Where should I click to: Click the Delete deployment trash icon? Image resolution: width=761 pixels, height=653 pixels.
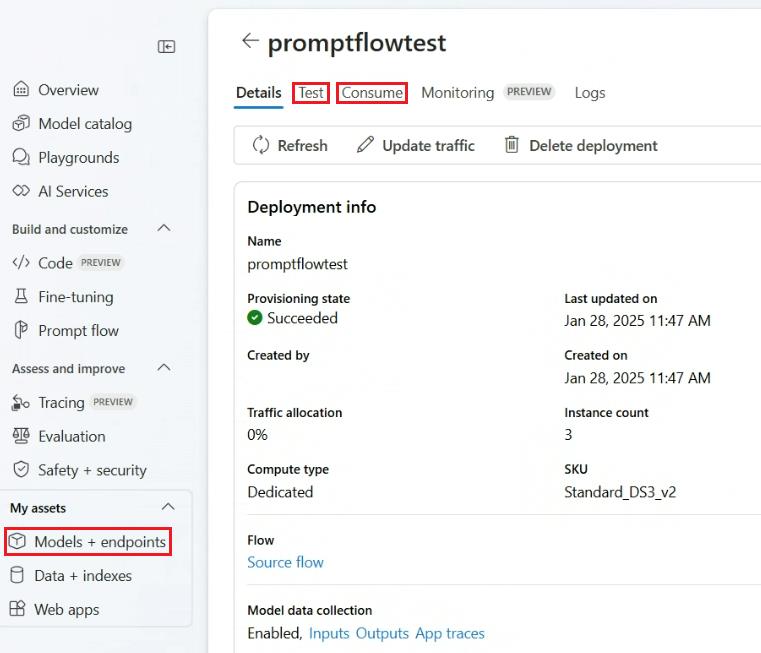pos(512,145)
